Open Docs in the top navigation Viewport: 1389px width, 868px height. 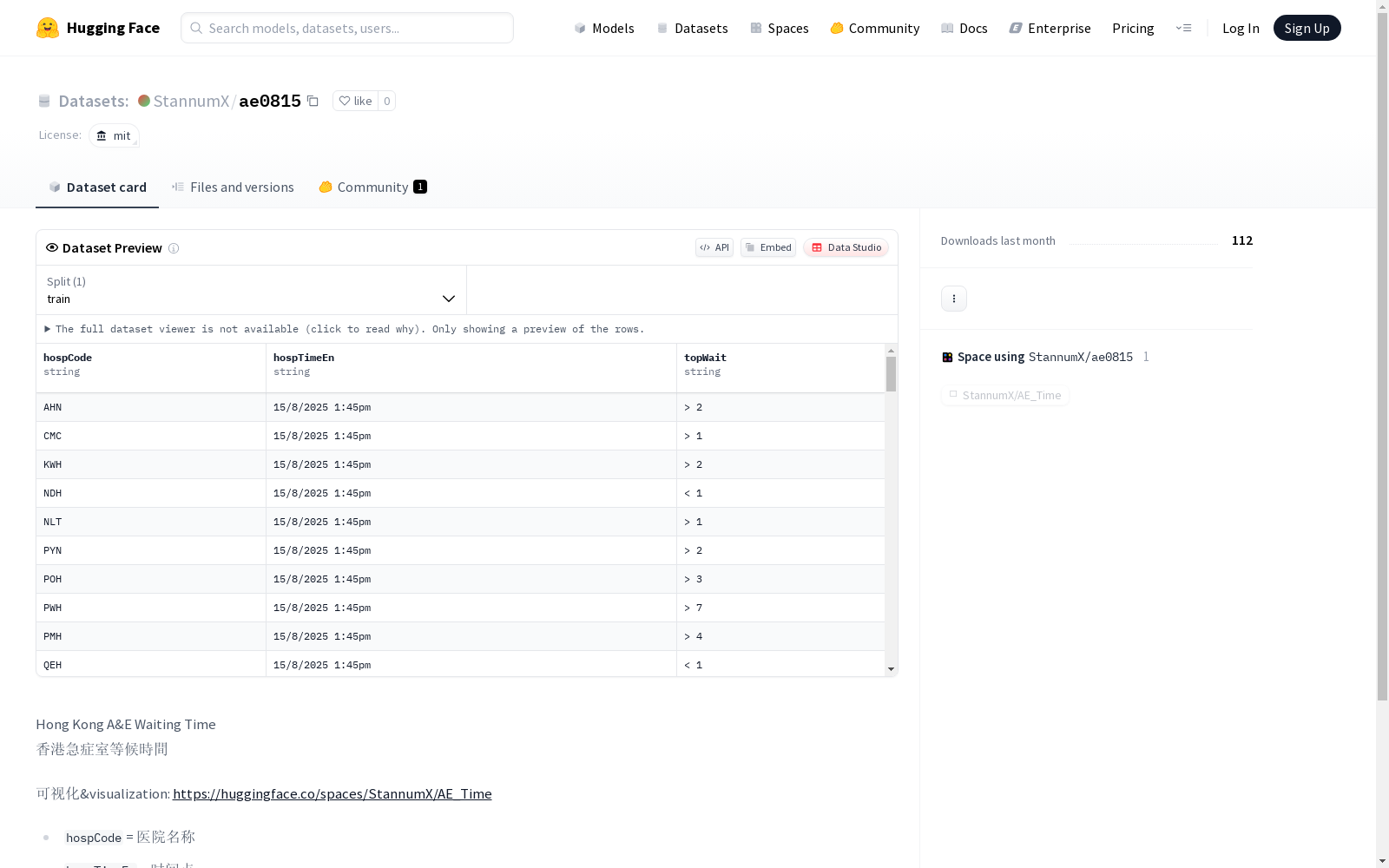(x=964, y=28)
